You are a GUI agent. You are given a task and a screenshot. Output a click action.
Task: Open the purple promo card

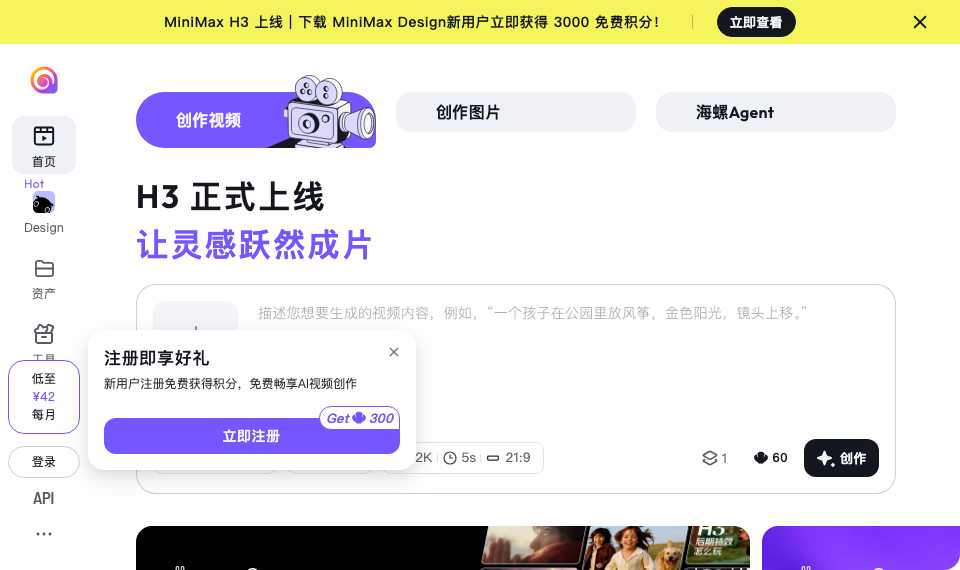pos(861,548)
